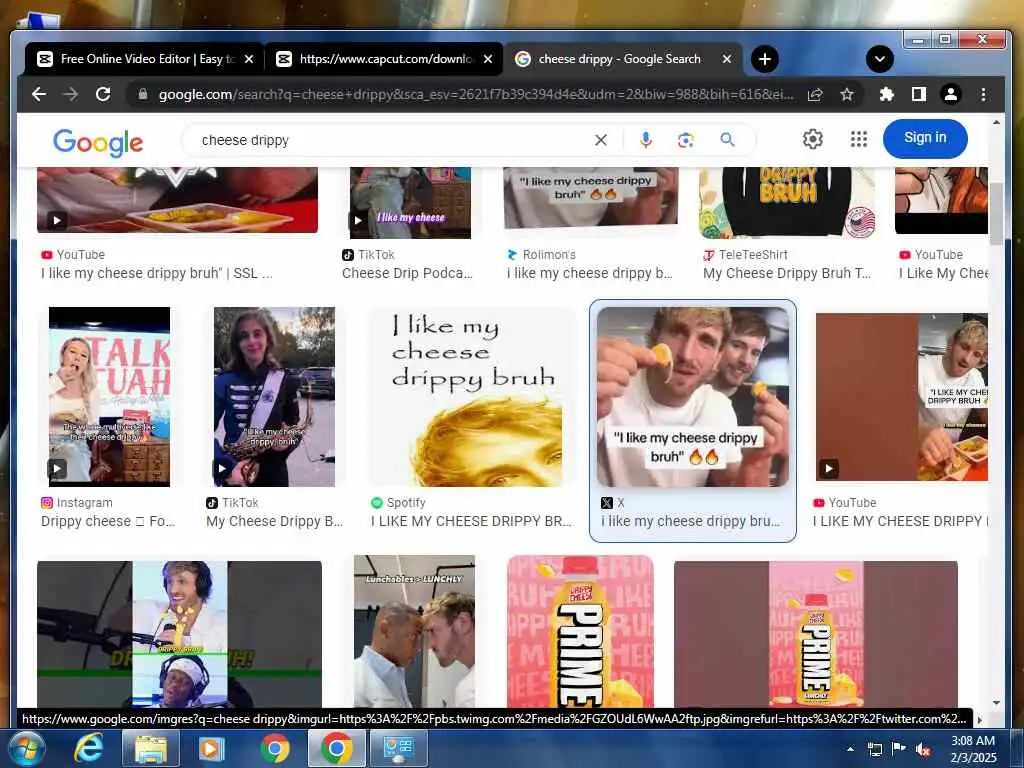The height and width of the screenshot is (768, 1024).
Task: Close the Free Online Video Editor tab
Action: (249, 59)
